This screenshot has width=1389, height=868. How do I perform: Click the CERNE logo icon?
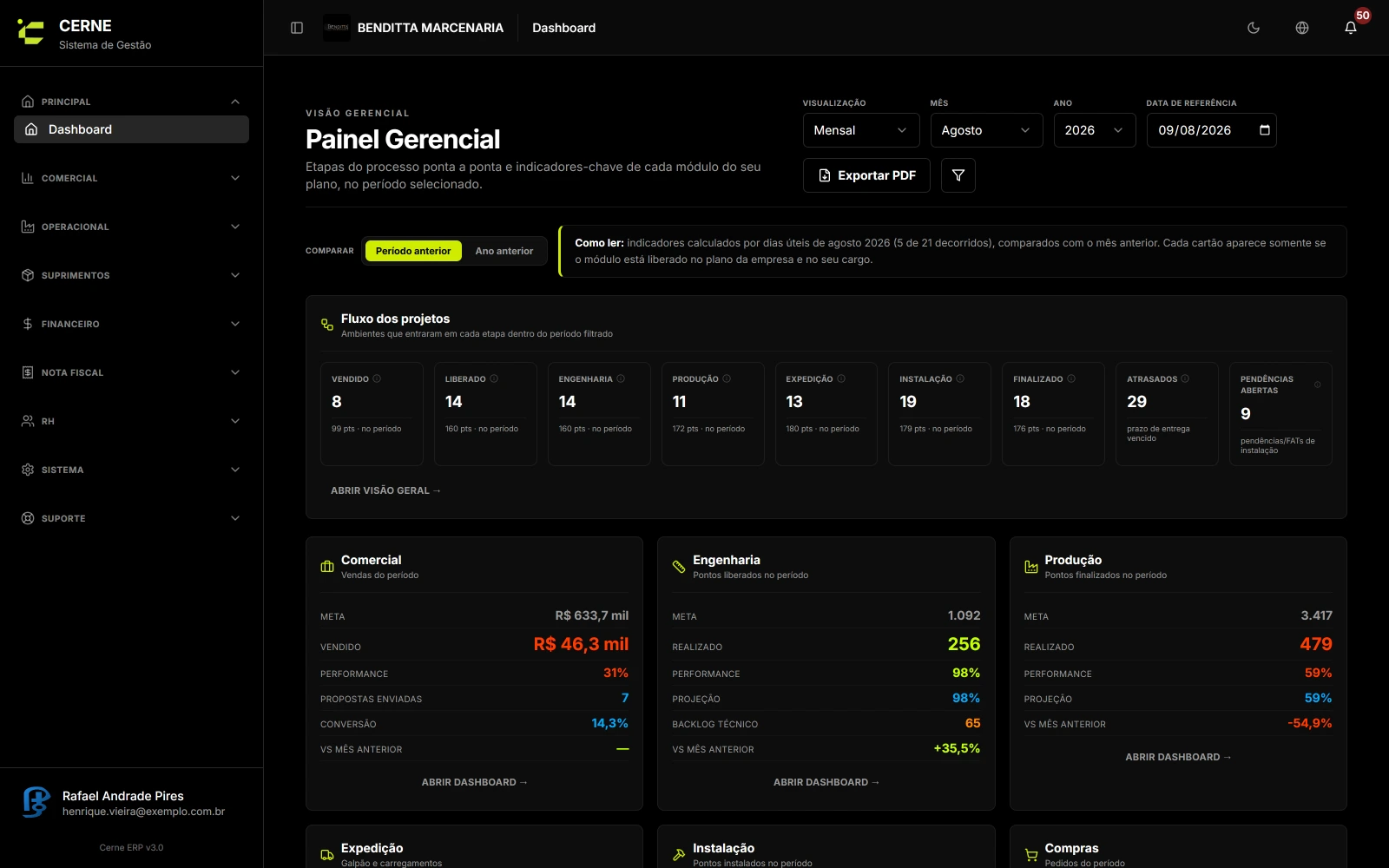coord(31,33)
